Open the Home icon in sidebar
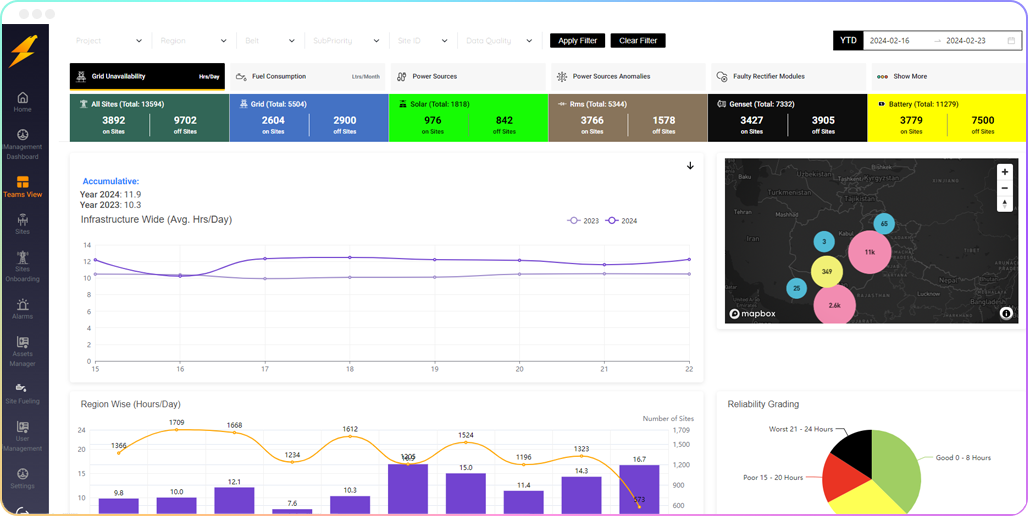 (22, 100)
